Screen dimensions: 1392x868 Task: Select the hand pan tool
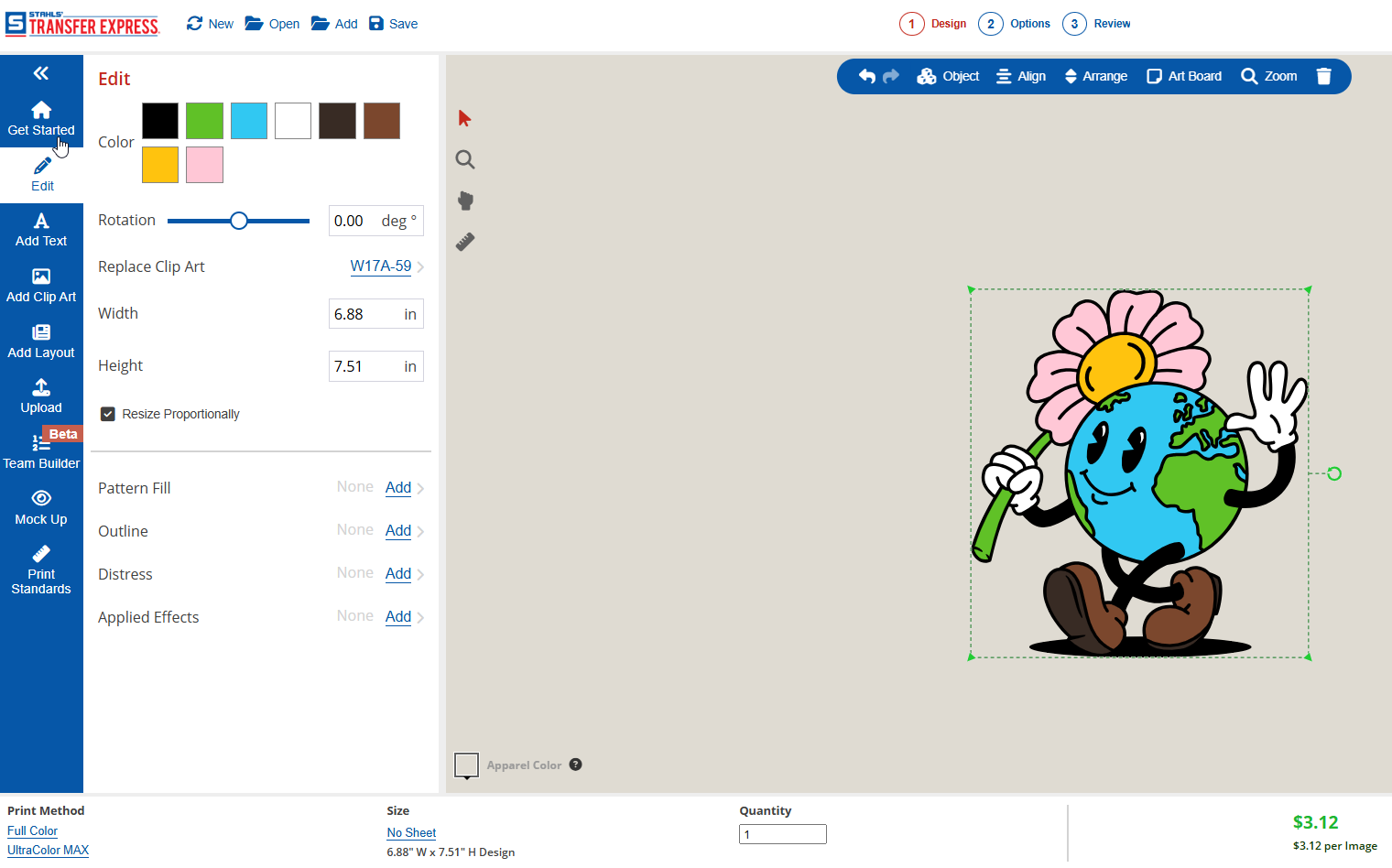pyautogui.click(x=465, y=201)
